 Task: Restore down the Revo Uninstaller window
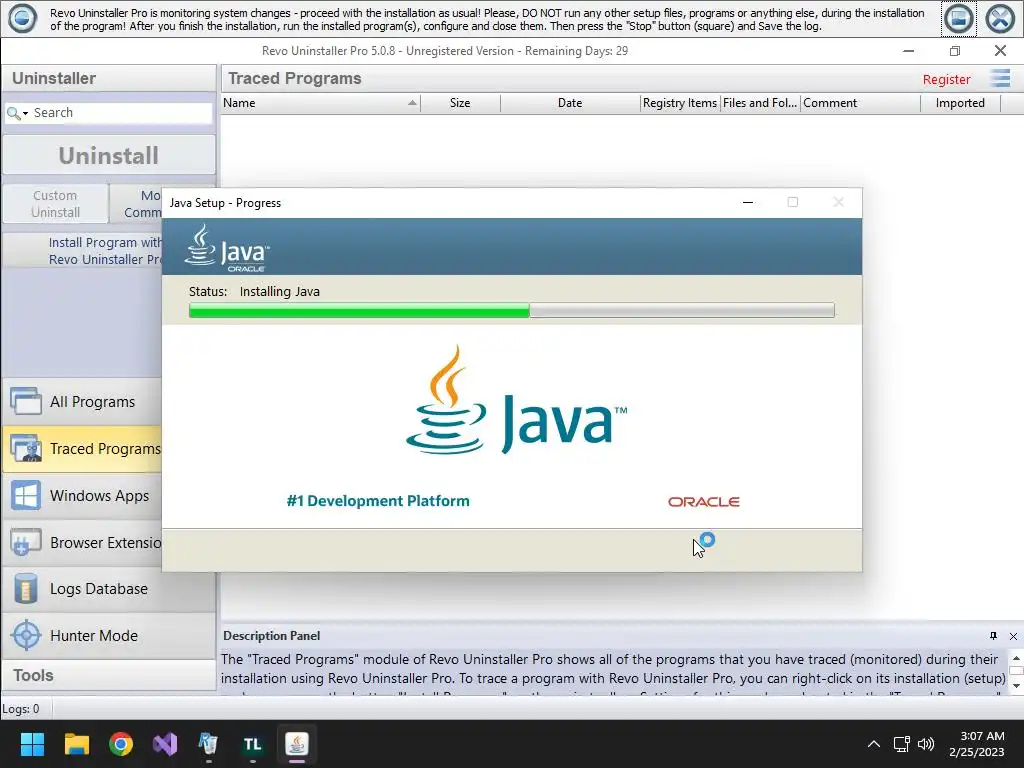955,51
